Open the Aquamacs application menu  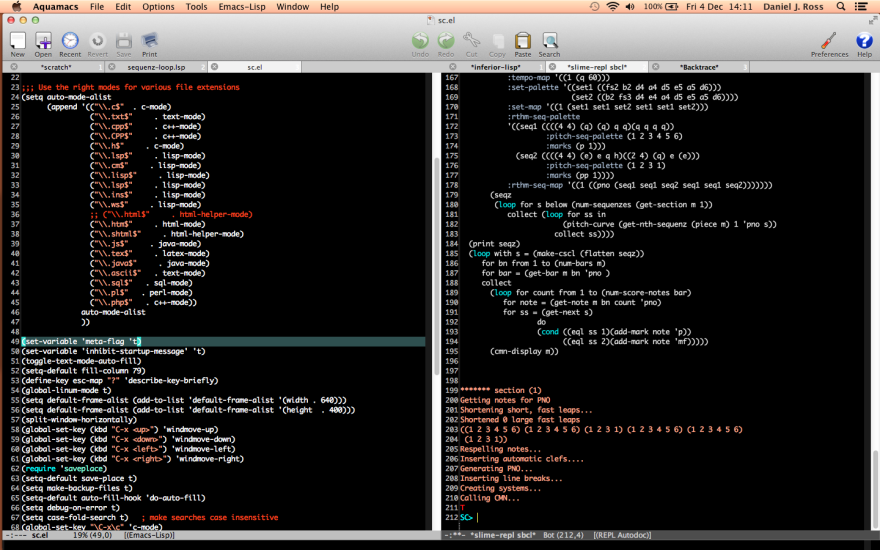pos(56,7)
